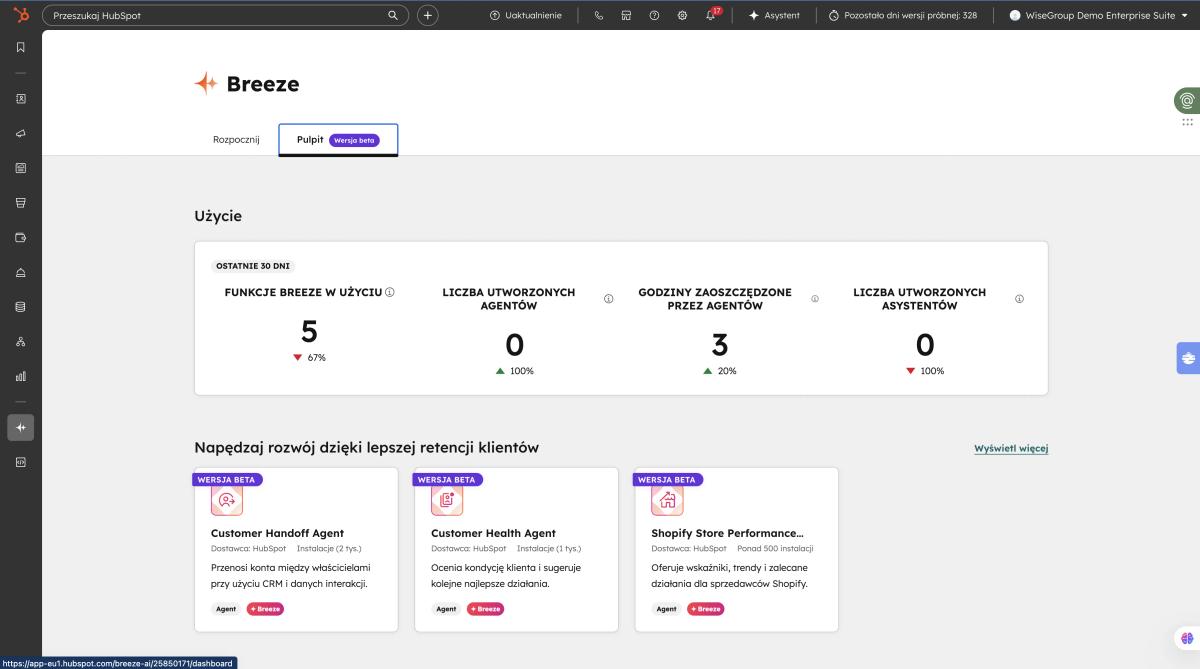
Task: Open the Sales sidebar icon
Action: (x=21, y=203)
